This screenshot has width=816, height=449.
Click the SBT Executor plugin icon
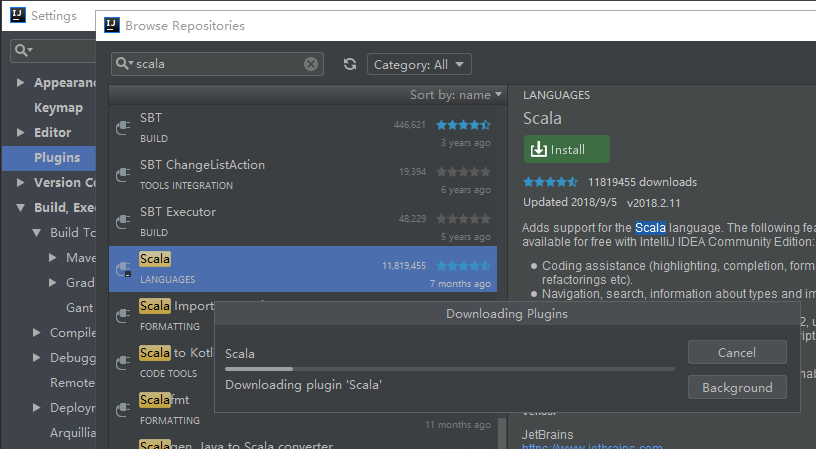click(x=123, y=221)
